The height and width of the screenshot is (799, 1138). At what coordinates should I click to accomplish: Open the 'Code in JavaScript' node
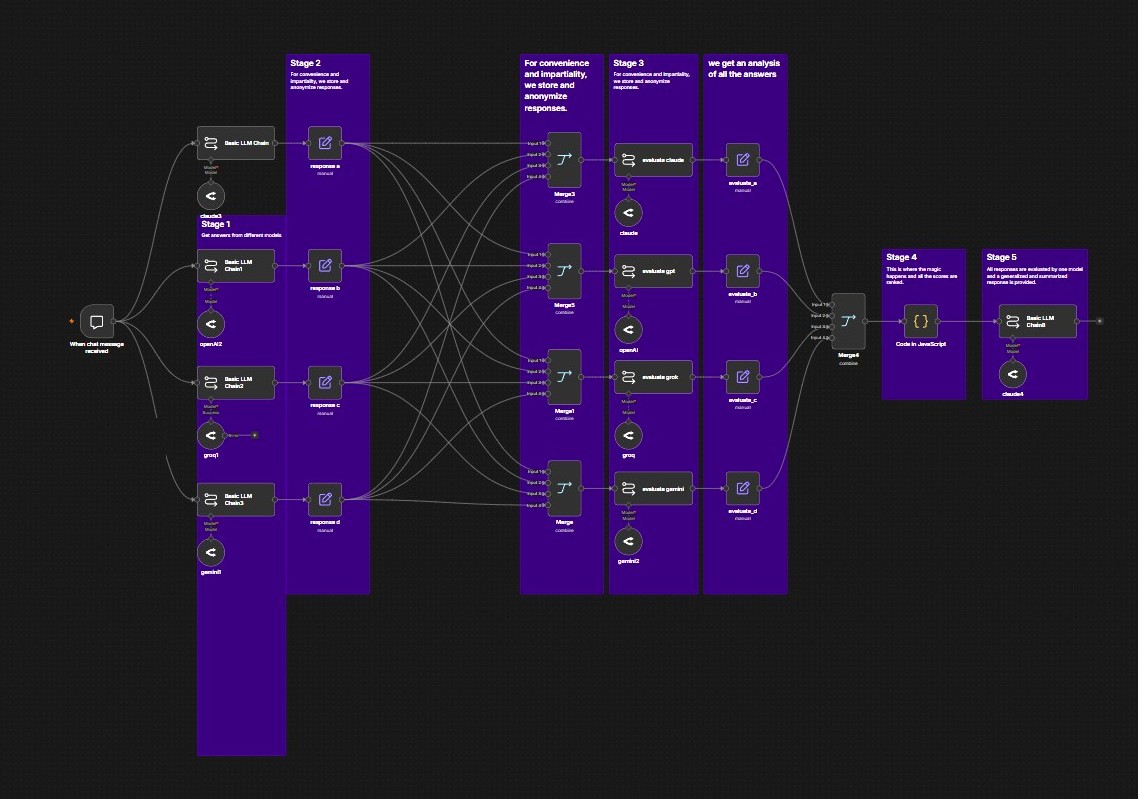click(921, 321)
